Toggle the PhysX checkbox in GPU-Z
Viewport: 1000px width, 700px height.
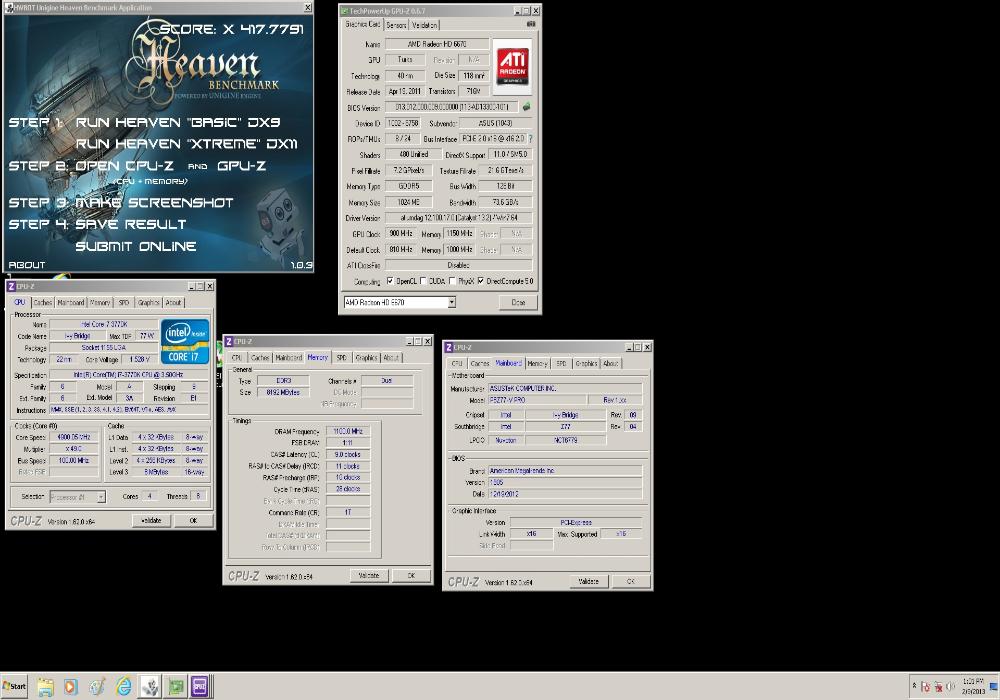pyautogui.click(x=452, y=281)
